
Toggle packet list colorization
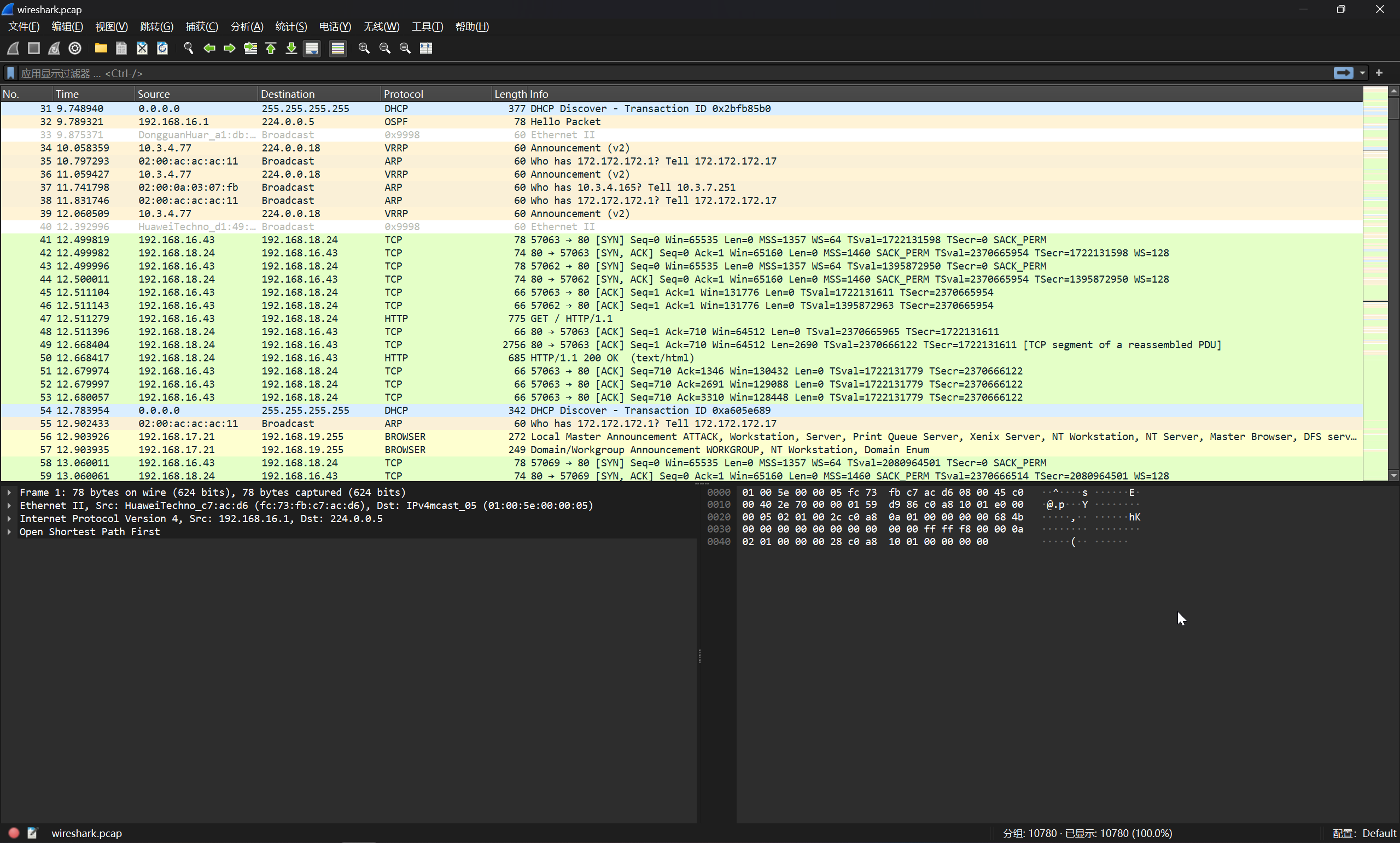337,48
